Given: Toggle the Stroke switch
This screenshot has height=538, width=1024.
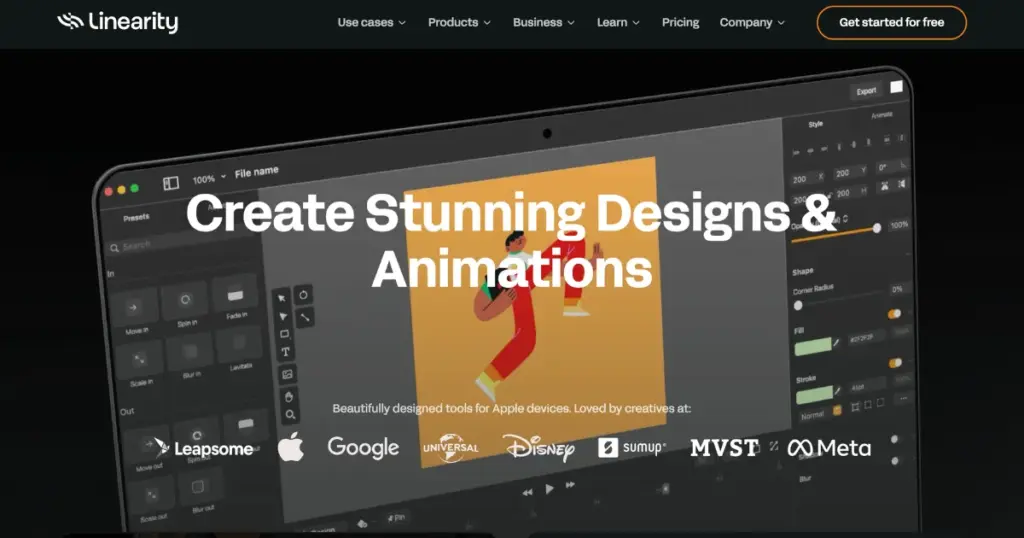Looking at the screenshot, I should click(x=895, y=362).
